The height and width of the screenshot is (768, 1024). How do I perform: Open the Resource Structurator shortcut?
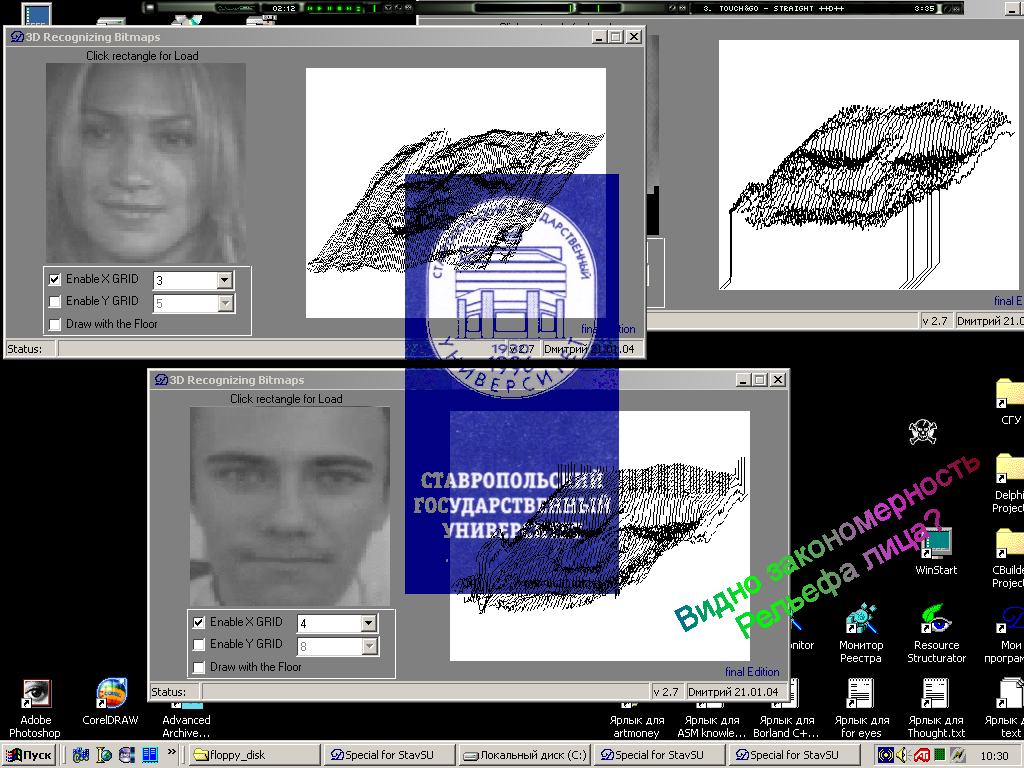[x=936, y=620]
